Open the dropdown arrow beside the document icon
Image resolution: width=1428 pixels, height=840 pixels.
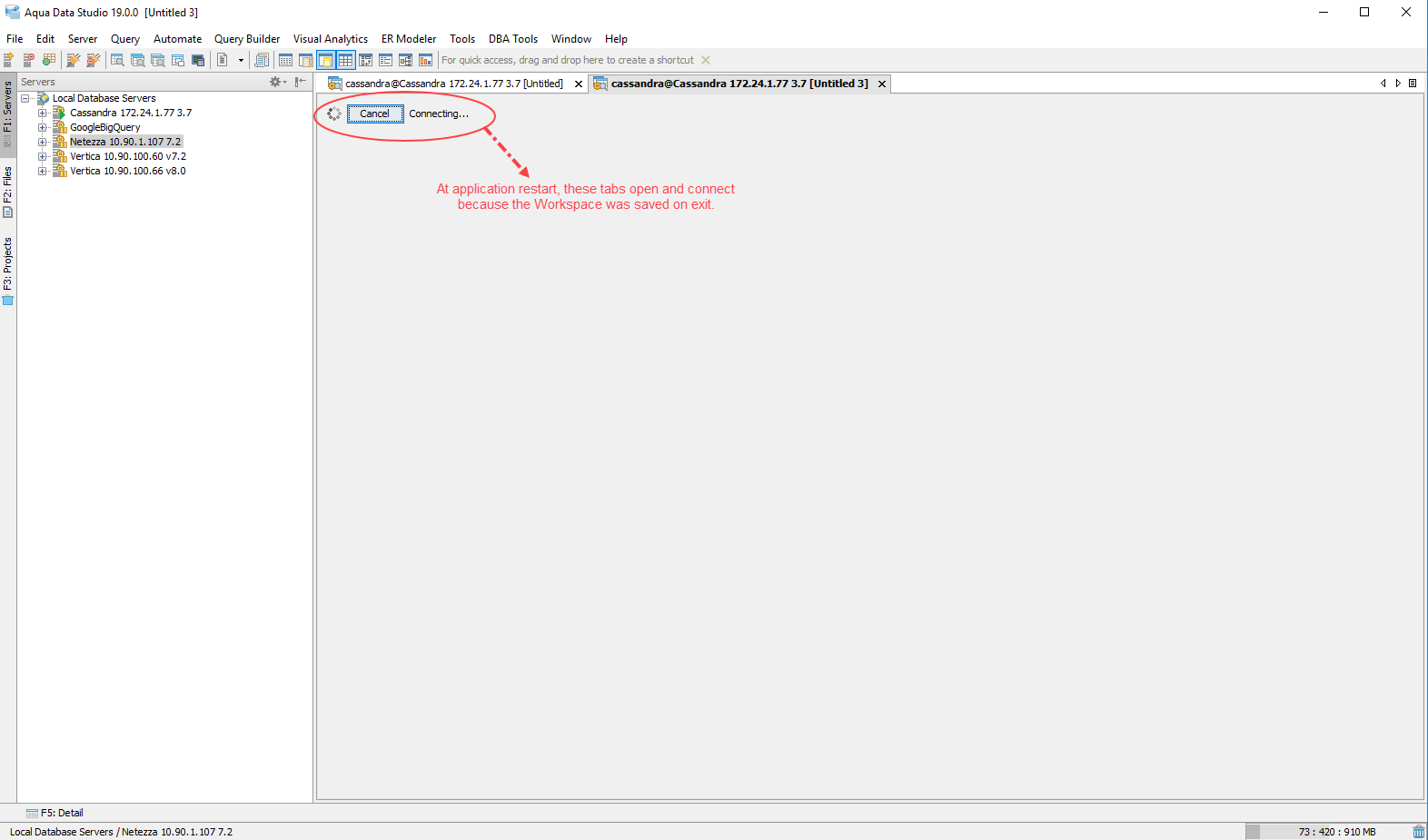coord(241,60)
